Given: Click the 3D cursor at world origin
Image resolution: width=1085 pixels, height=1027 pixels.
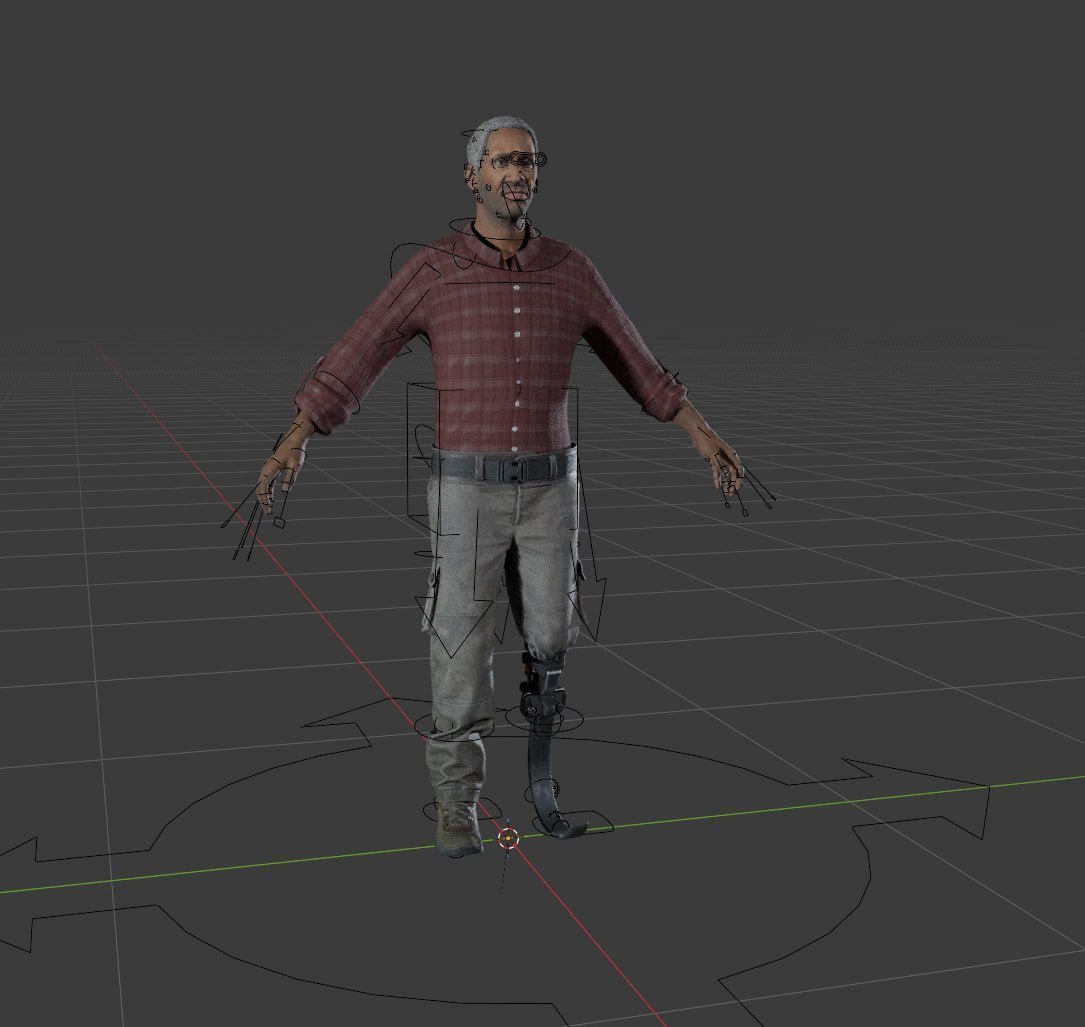Looking at the screenshot, I should click(x=509, y=839).
